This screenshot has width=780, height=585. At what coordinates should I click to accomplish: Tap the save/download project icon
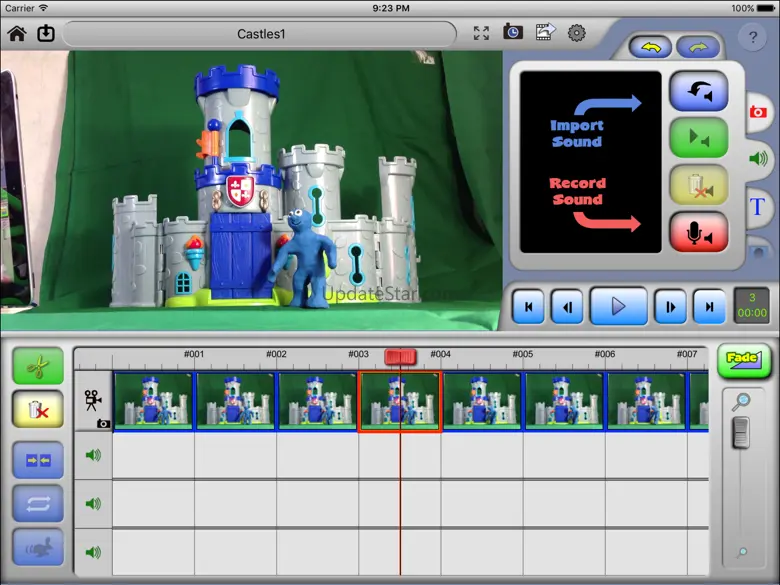(46, 33)
